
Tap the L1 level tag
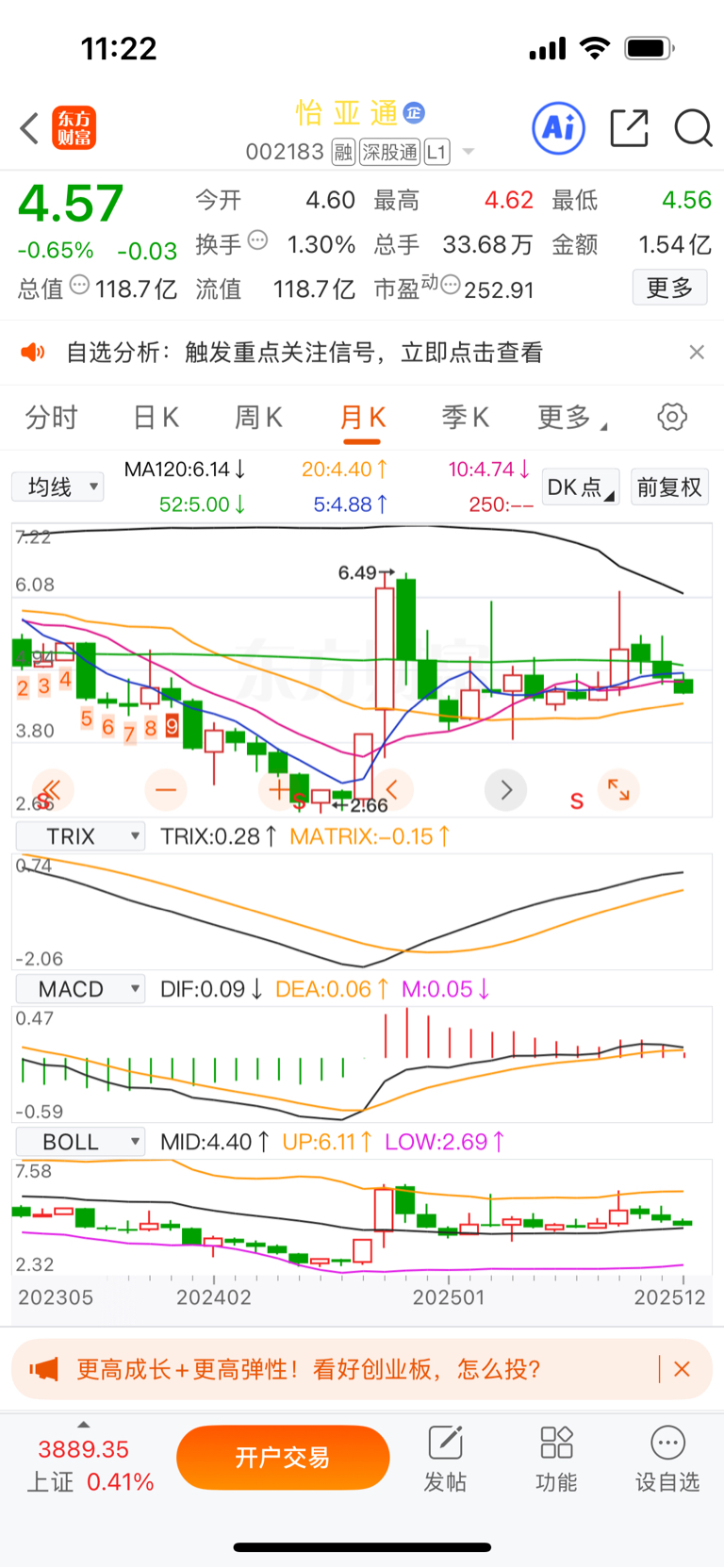coord(436,152)
